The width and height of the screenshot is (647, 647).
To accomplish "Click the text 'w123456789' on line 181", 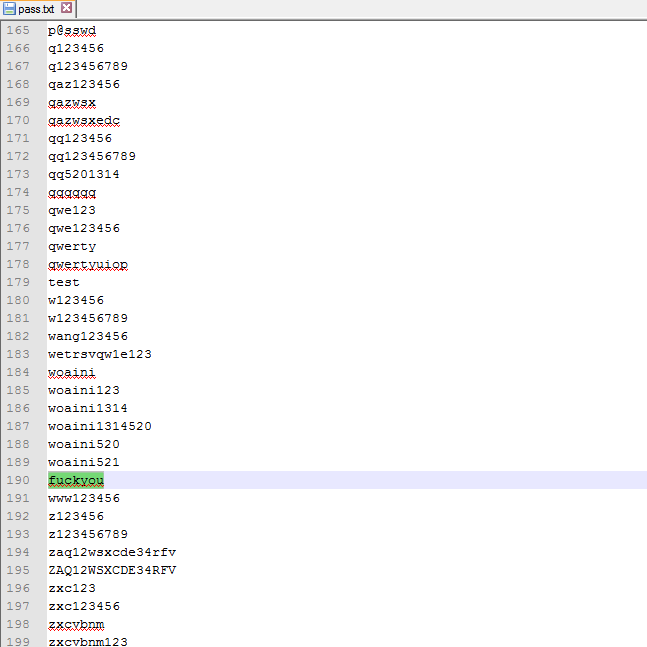I will click(x=88, y=319).
